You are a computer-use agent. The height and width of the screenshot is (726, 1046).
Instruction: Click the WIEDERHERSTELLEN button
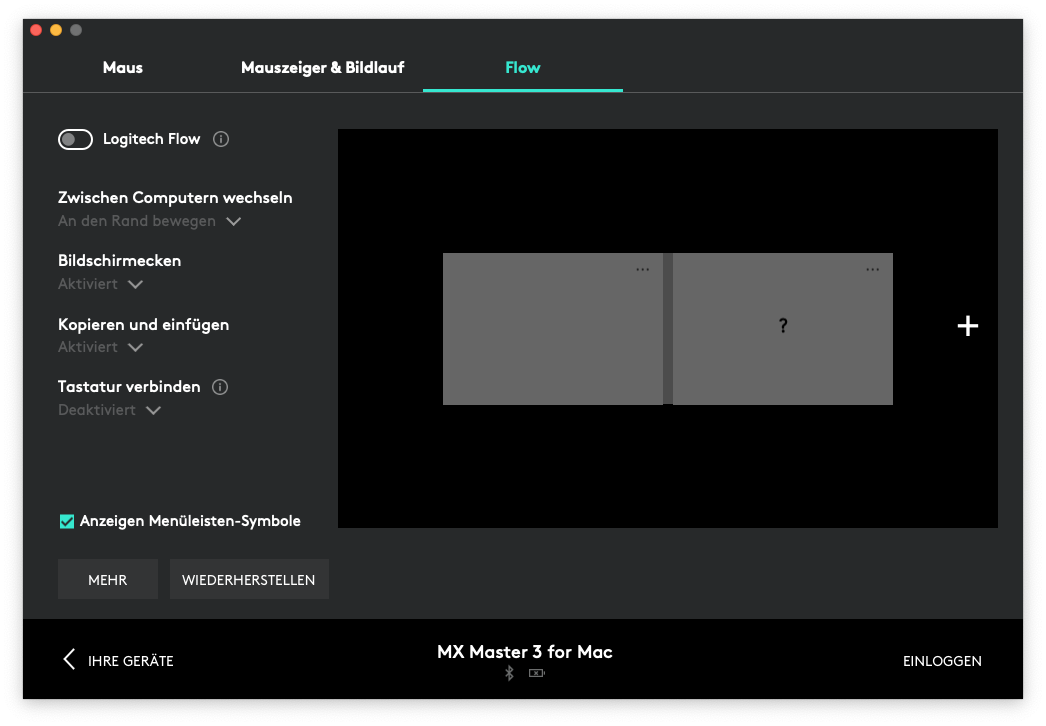(249, 579)
